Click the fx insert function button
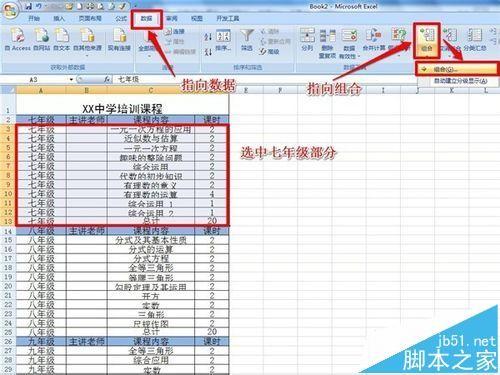500x375 pixels. (x=107, y=79)
